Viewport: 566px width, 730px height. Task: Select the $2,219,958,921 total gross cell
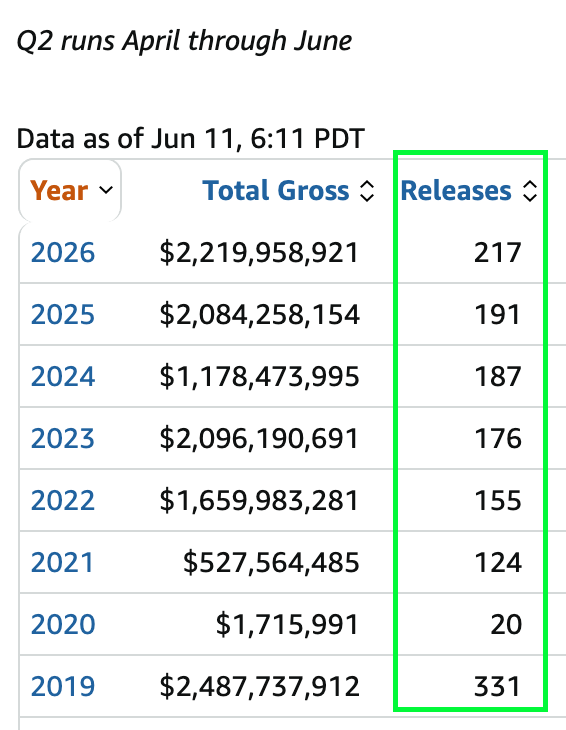point(259,253)
